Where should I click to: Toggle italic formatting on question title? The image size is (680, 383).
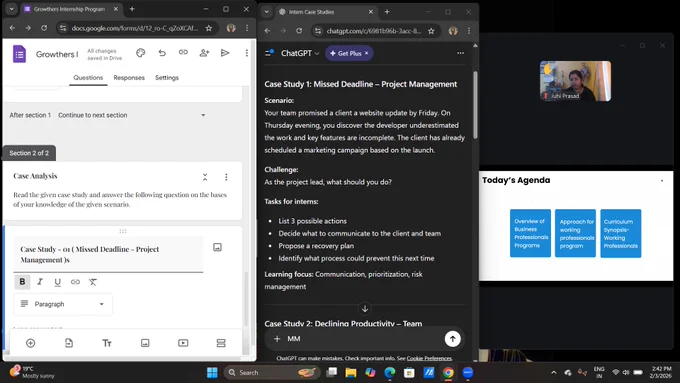pyautogui.click(x=40, y=282)
